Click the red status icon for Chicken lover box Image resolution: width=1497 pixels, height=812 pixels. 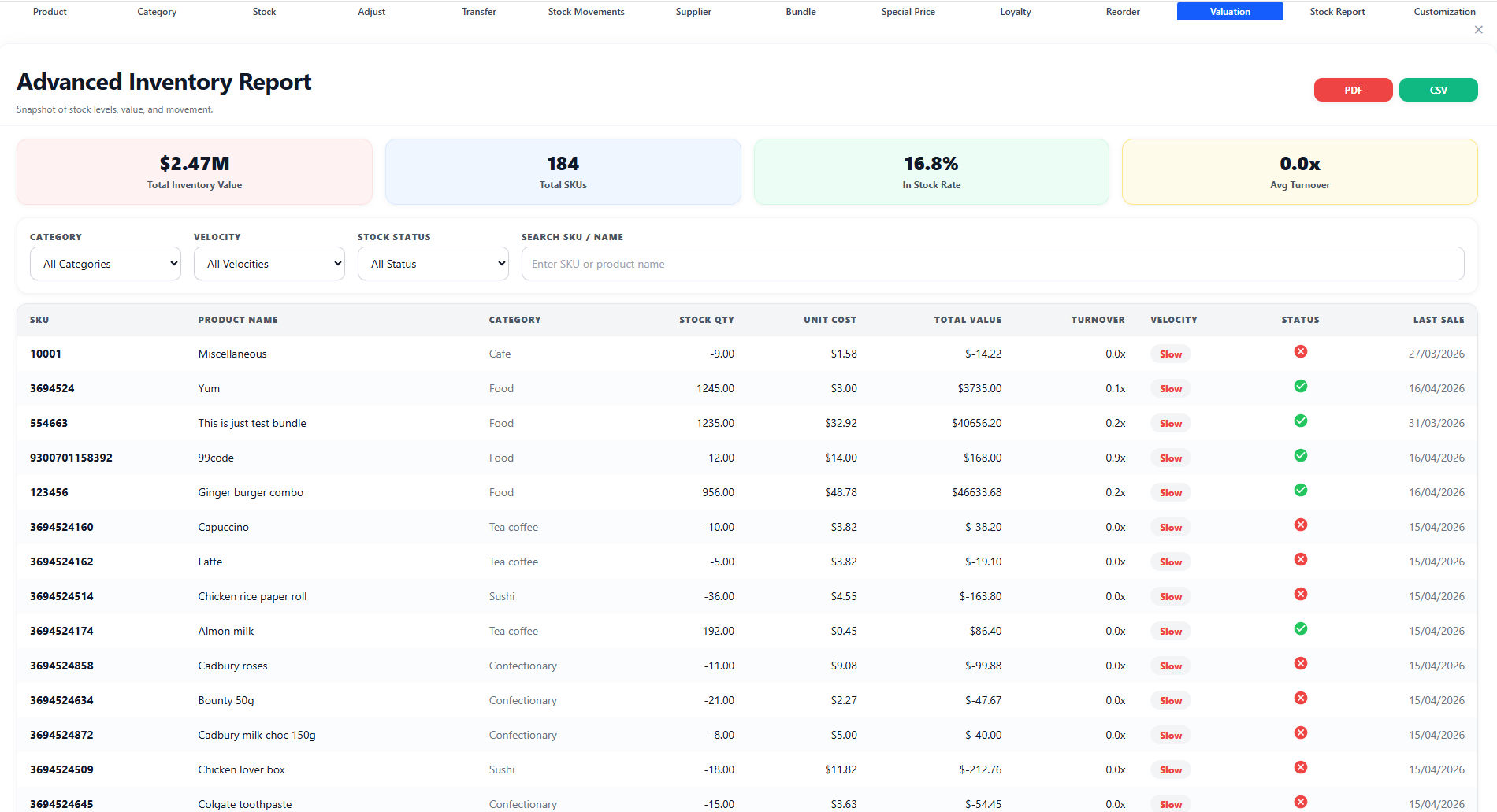pos(1301,767)
